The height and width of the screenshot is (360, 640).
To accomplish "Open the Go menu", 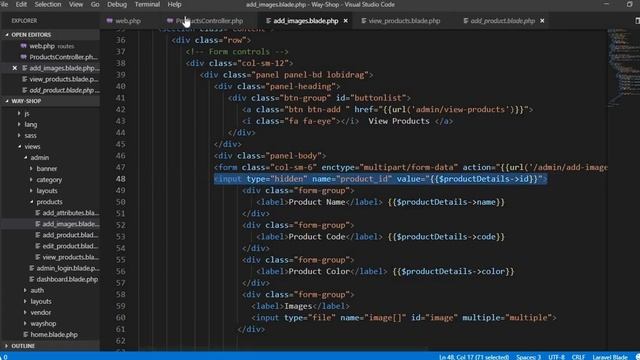I will point(95,4).
